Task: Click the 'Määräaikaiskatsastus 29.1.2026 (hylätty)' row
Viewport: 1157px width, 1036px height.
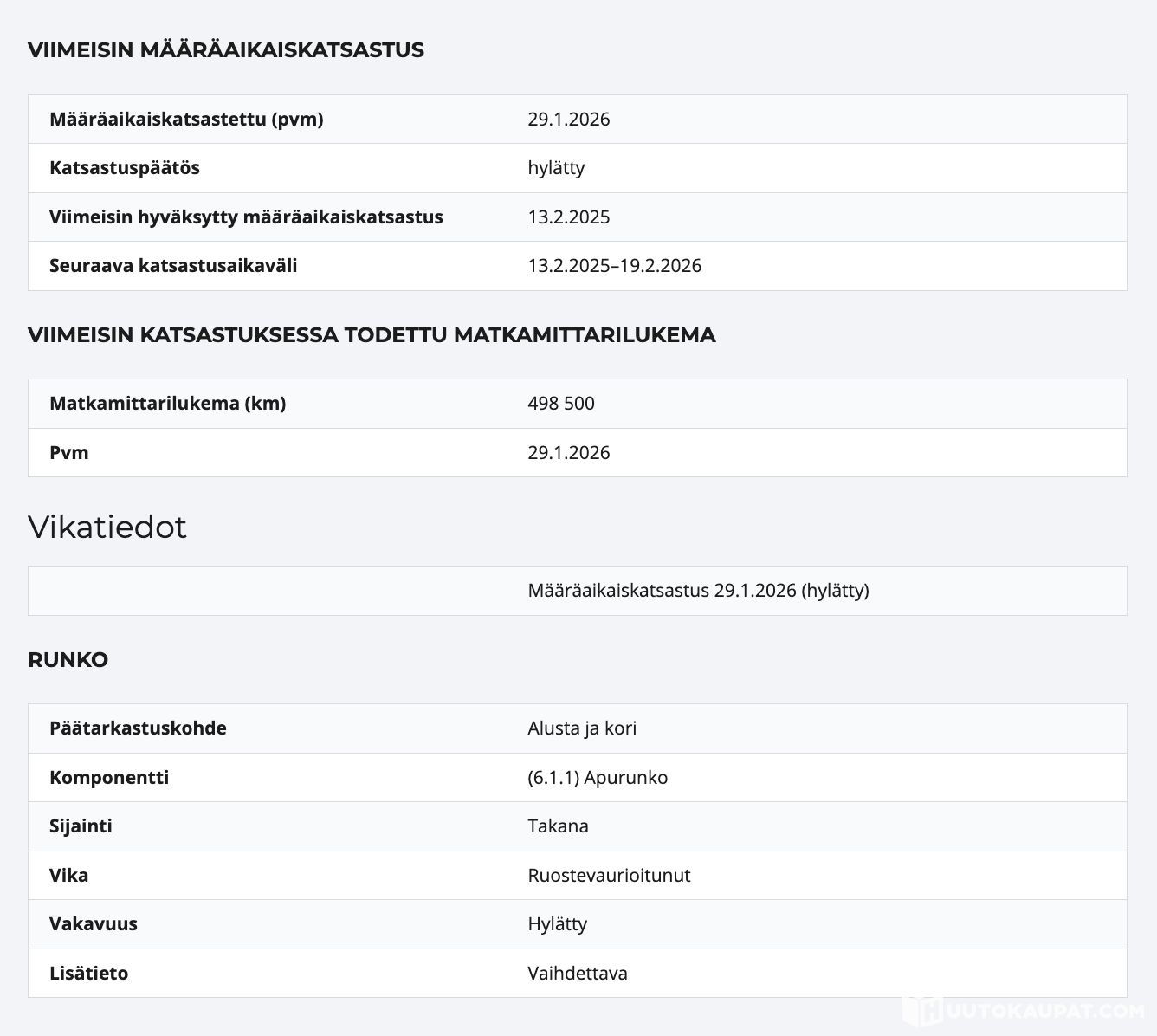Action: [x=698, y=591]
